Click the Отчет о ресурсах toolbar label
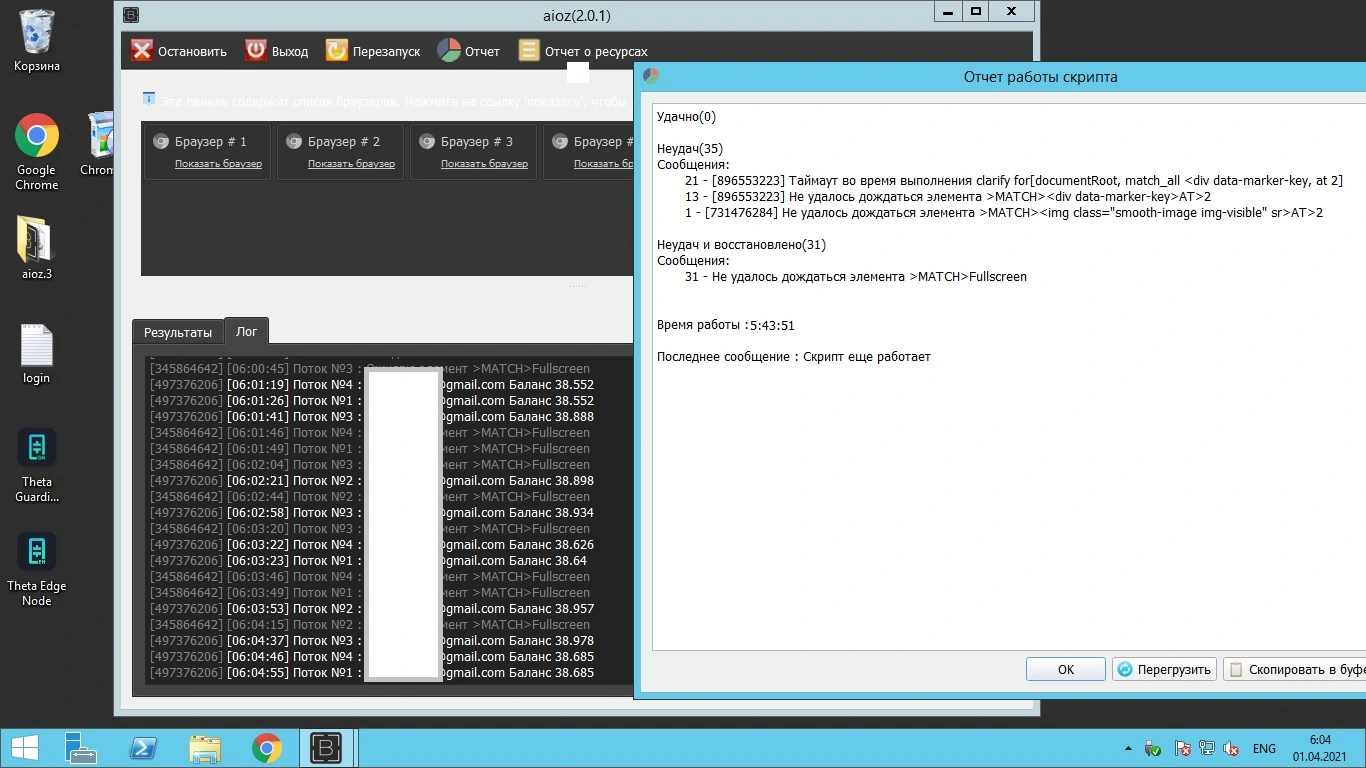 pos(596,52)
